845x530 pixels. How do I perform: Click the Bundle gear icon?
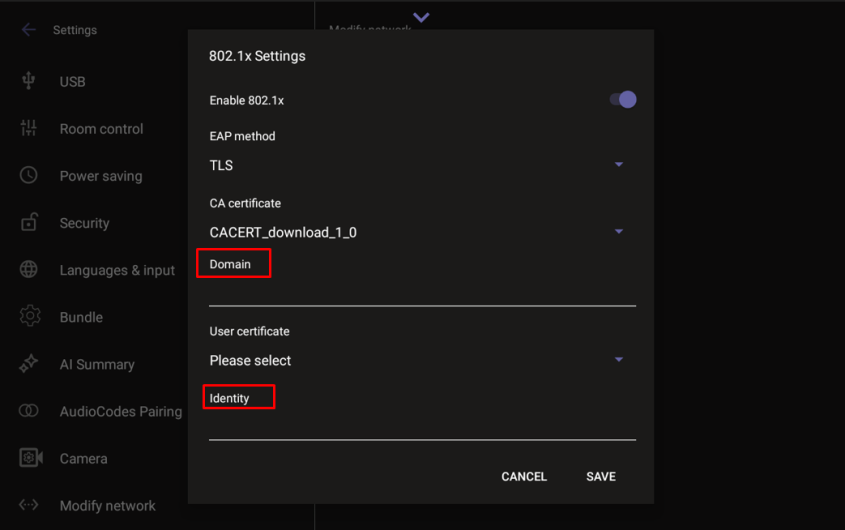coord(29,317)
